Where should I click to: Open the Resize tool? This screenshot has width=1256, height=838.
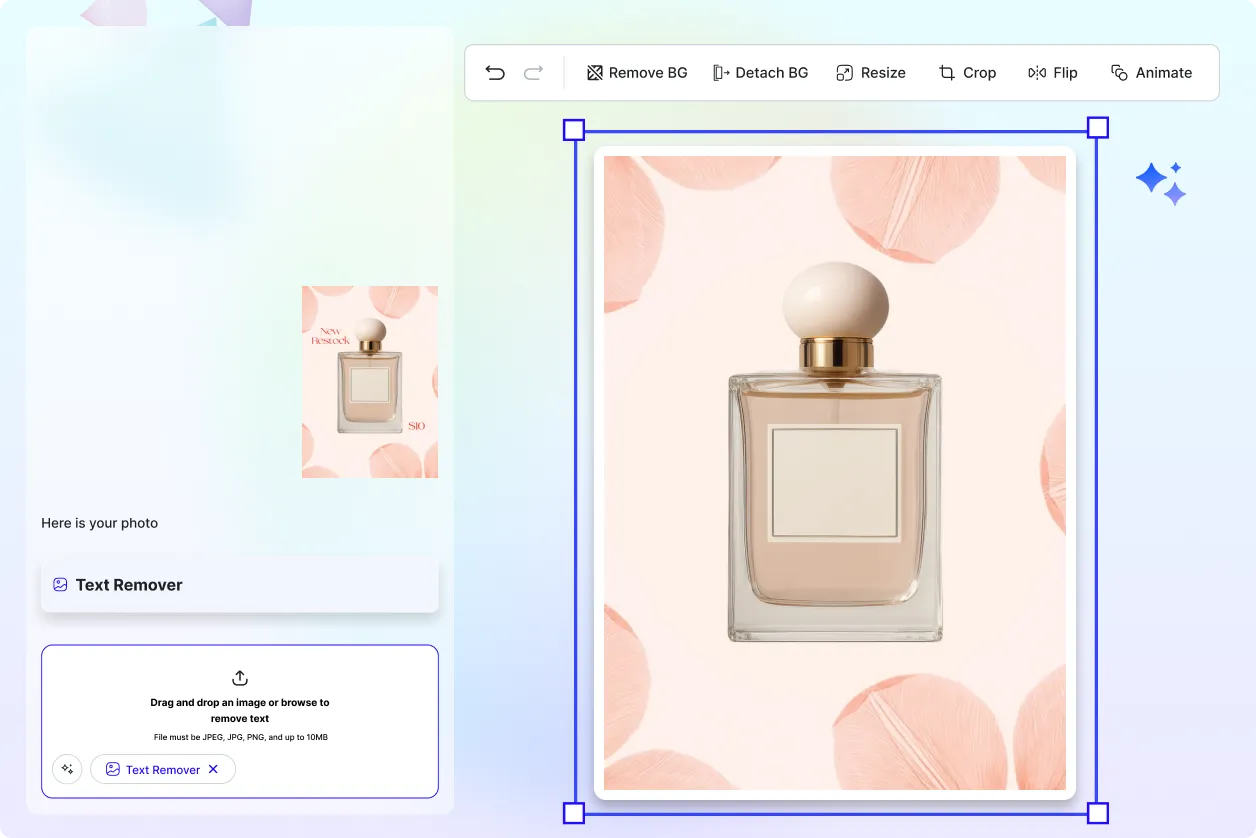click(870, 72)
